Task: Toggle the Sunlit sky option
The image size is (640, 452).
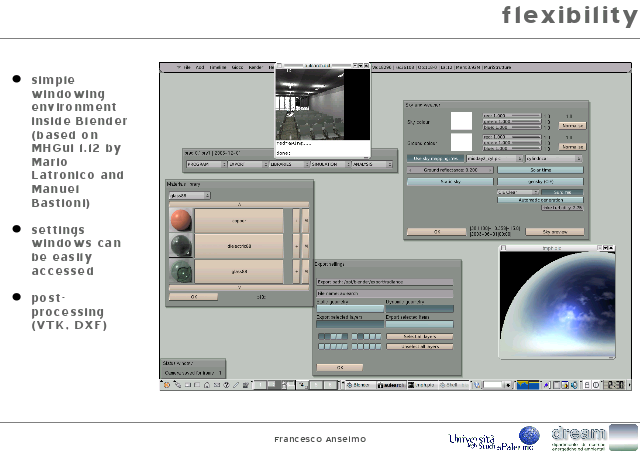Action: click(x=450, y=182)
